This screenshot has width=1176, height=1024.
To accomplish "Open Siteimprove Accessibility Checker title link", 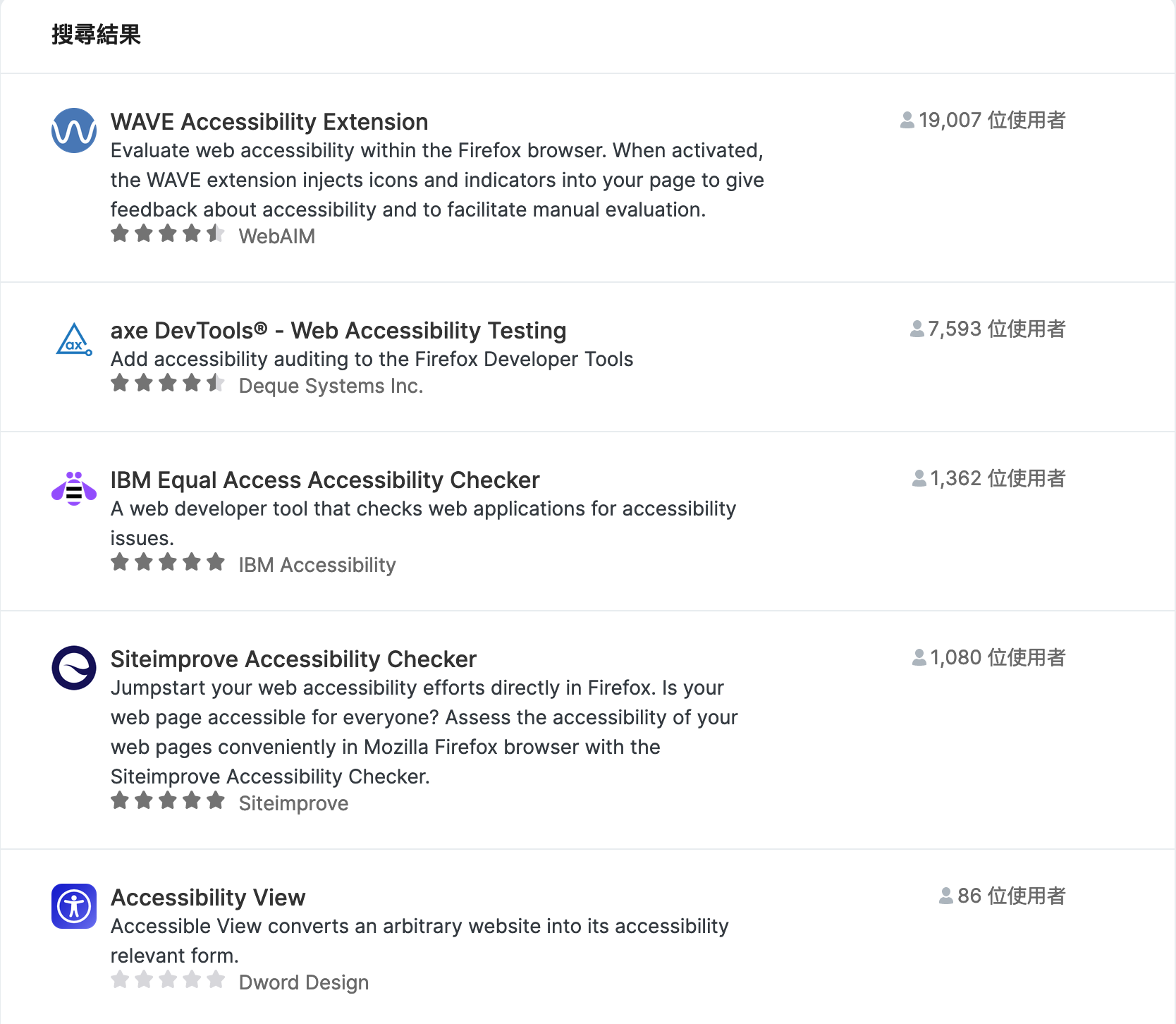I will click(293, 659).
